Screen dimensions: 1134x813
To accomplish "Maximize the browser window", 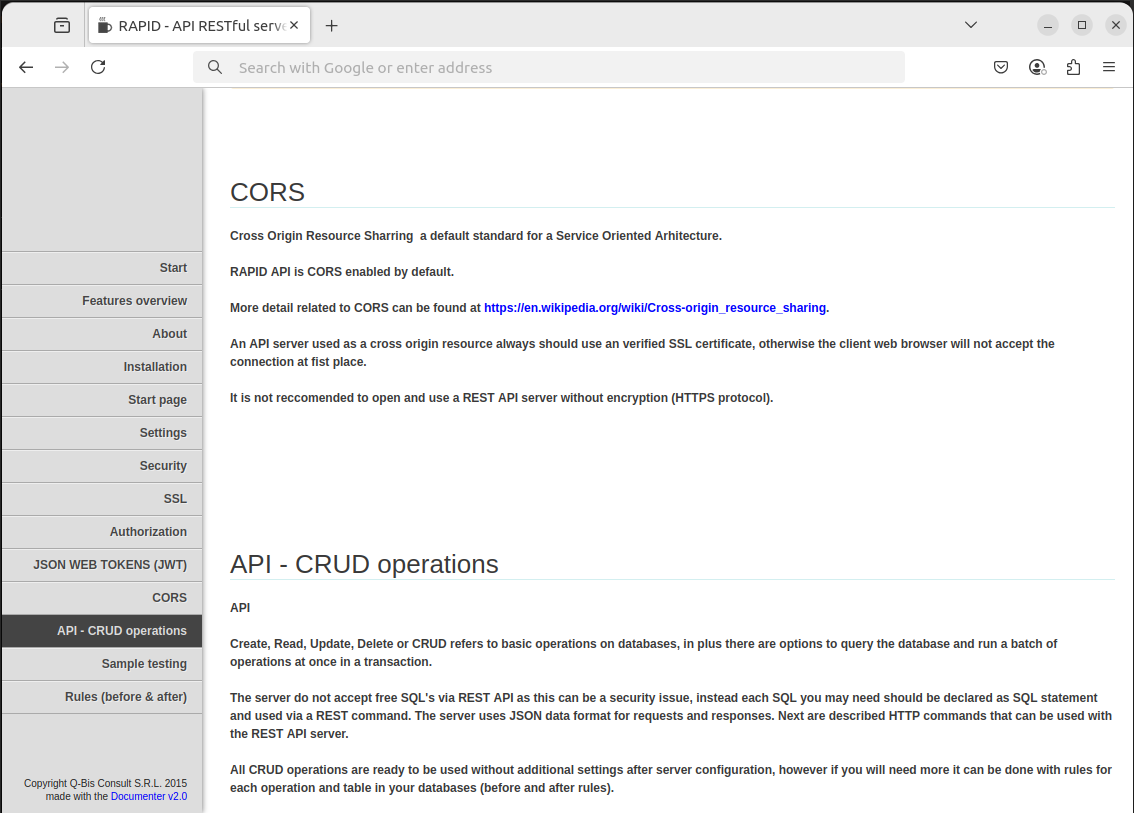I will click(1082, 25).
